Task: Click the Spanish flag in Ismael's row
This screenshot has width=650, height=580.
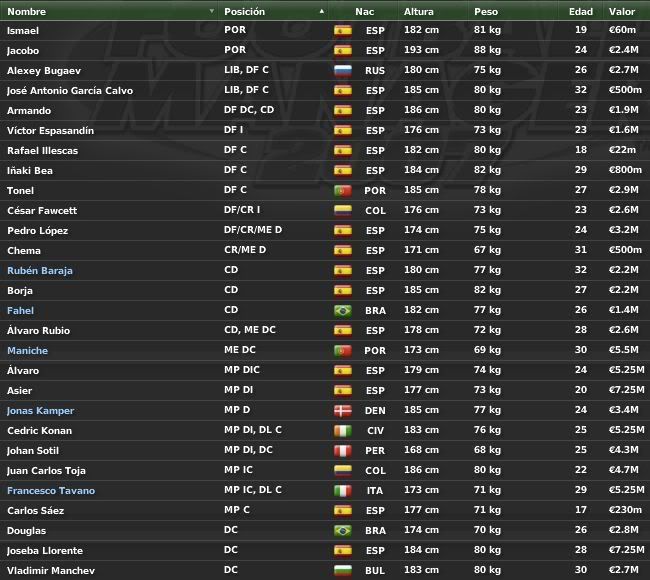Action: coord(343,30)
